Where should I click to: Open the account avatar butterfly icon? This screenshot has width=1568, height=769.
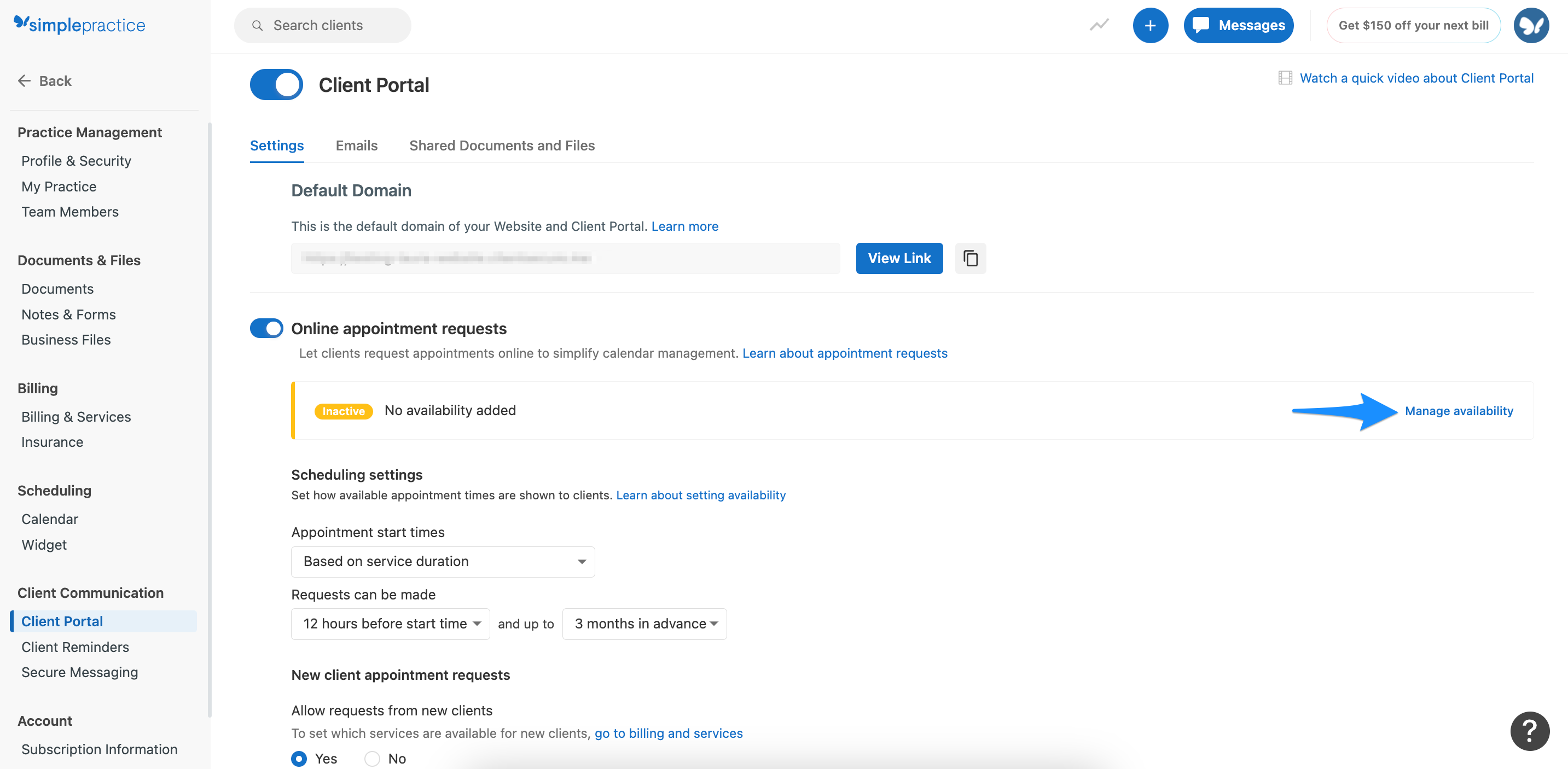[1531, 26]
